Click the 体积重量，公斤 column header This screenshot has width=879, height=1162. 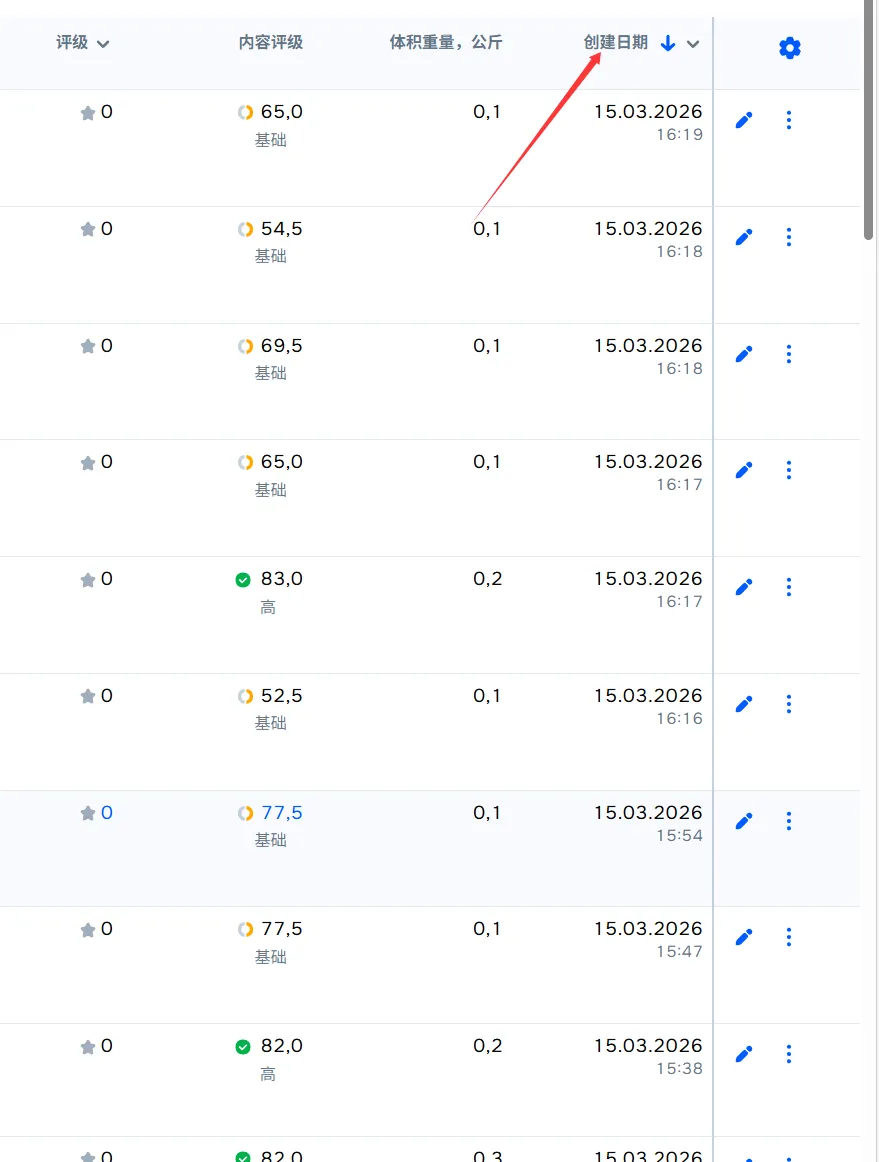[445, 42]
